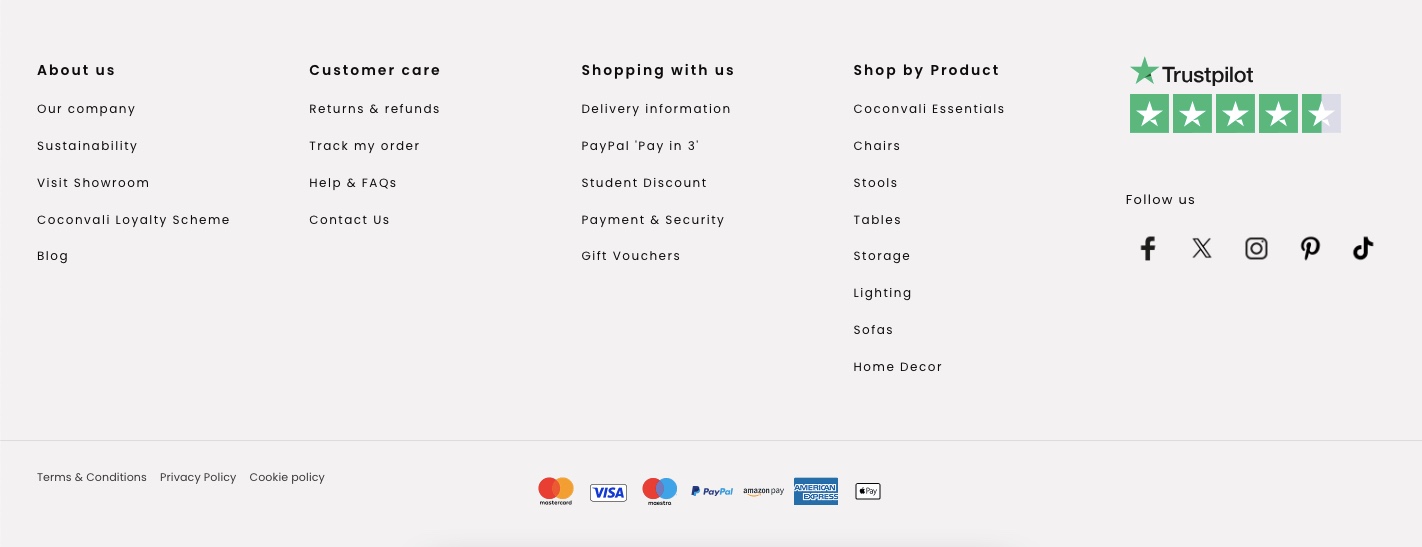Click the Trustpilot logo
The height and width of the screenshot is (547, 1422).
pos(1191,72)
